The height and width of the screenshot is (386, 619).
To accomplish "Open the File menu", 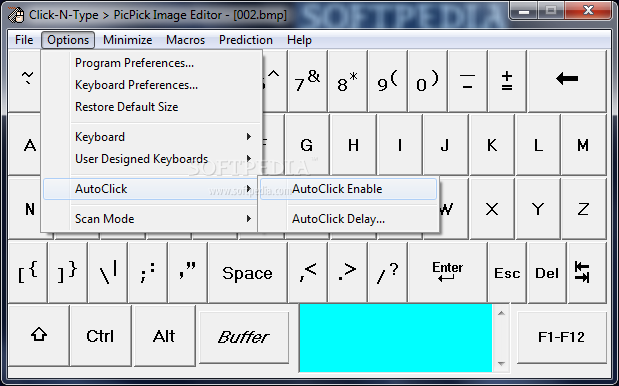I will click(24, 40).
